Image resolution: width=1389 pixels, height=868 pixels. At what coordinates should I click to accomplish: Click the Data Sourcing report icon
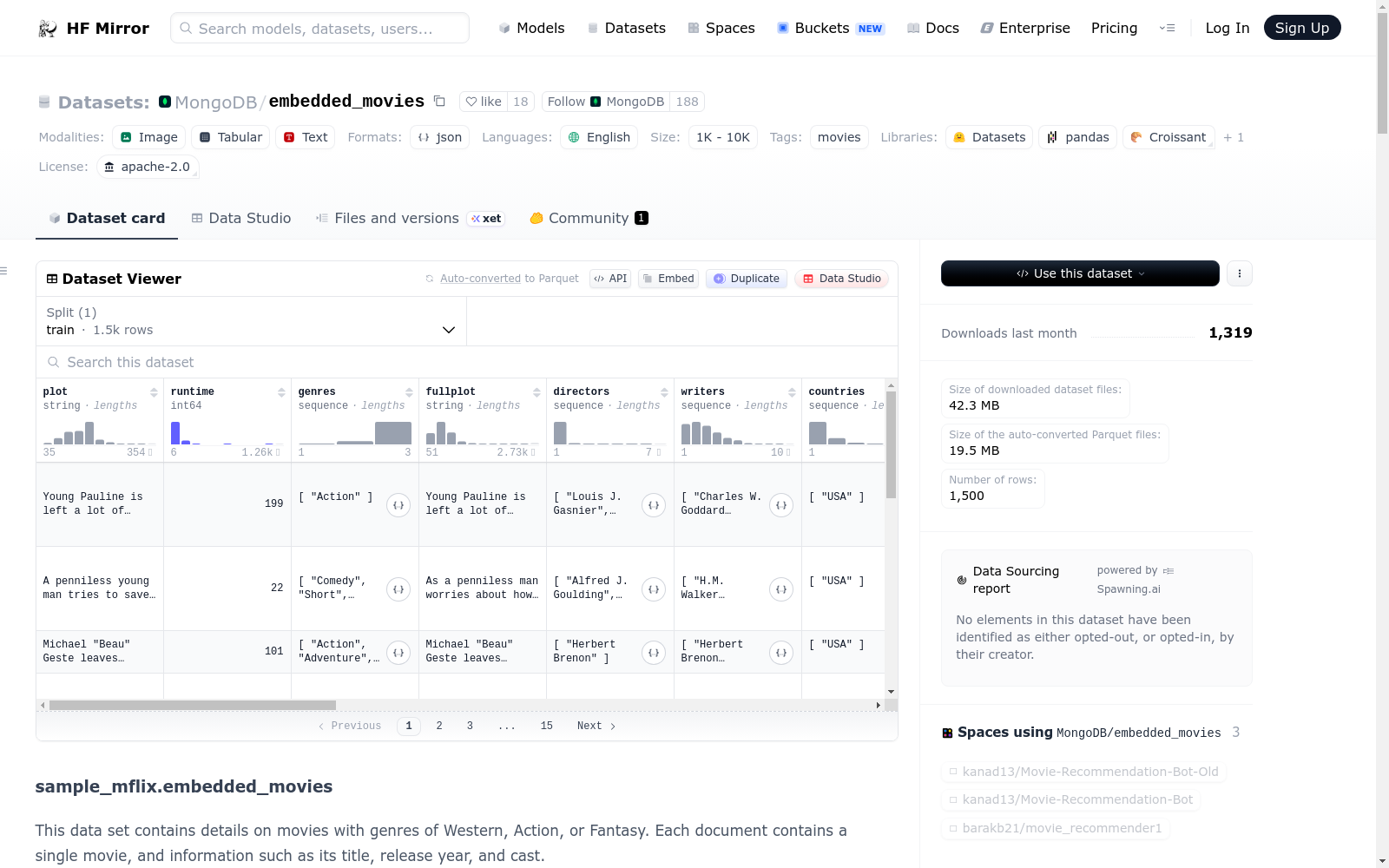[x=962, y=580]
